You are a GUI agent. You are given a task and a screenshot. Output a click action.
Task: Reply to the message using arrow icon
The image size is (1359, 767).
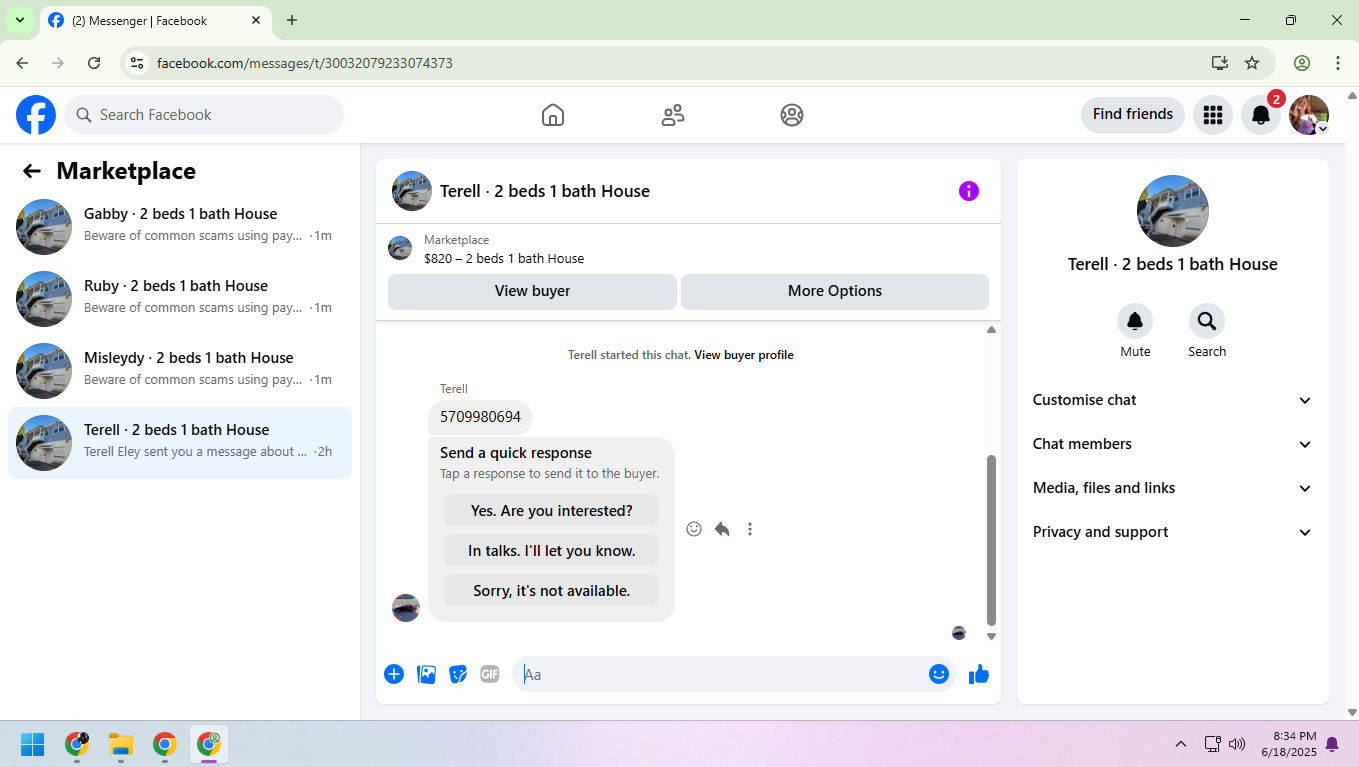coord(722,529)
